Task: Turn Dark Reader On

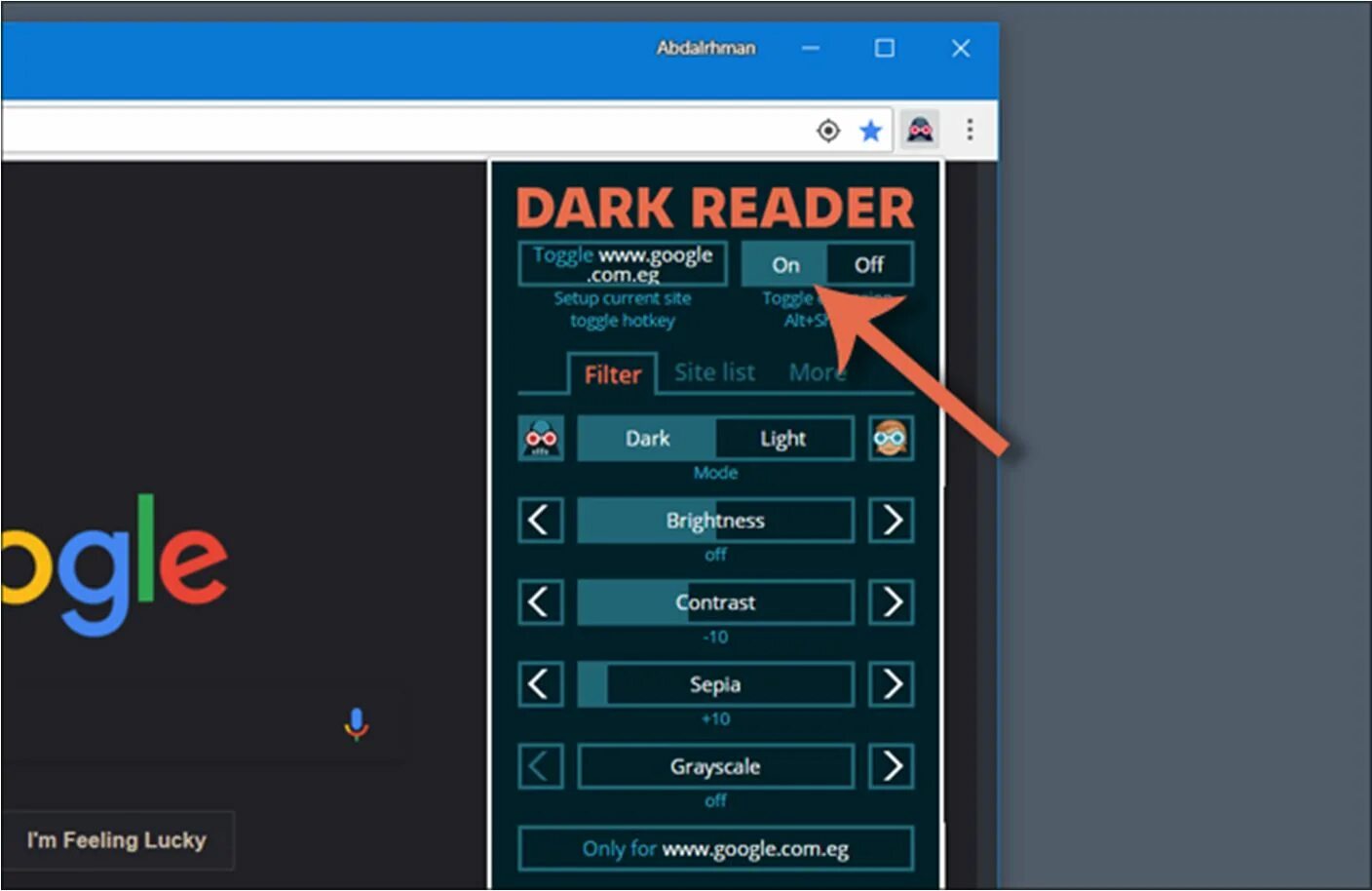Action: click(x=784, y=264)
